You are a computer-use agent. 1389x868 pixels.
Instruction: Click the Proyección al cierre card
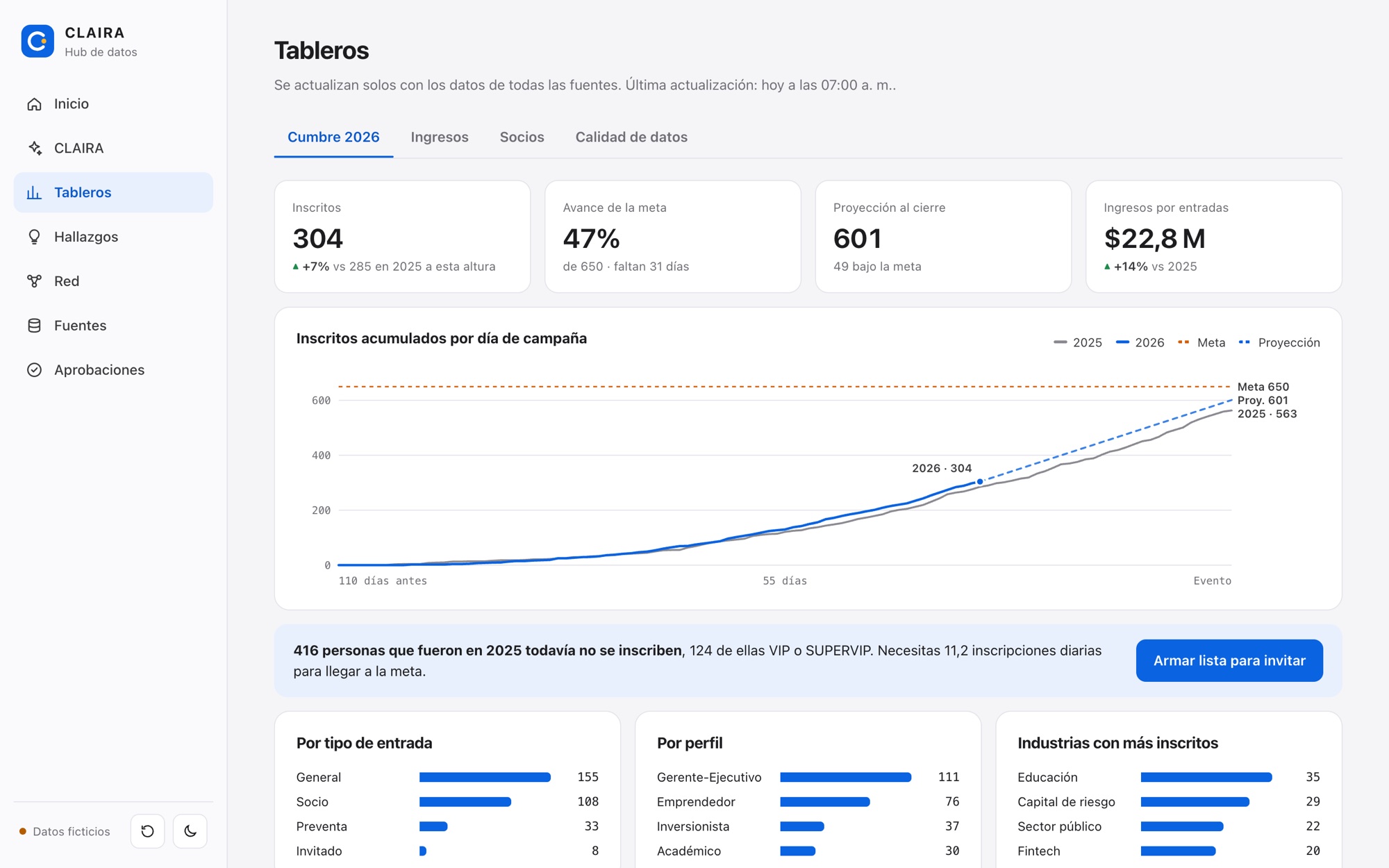pyautogui.click(x=943, y=237)
